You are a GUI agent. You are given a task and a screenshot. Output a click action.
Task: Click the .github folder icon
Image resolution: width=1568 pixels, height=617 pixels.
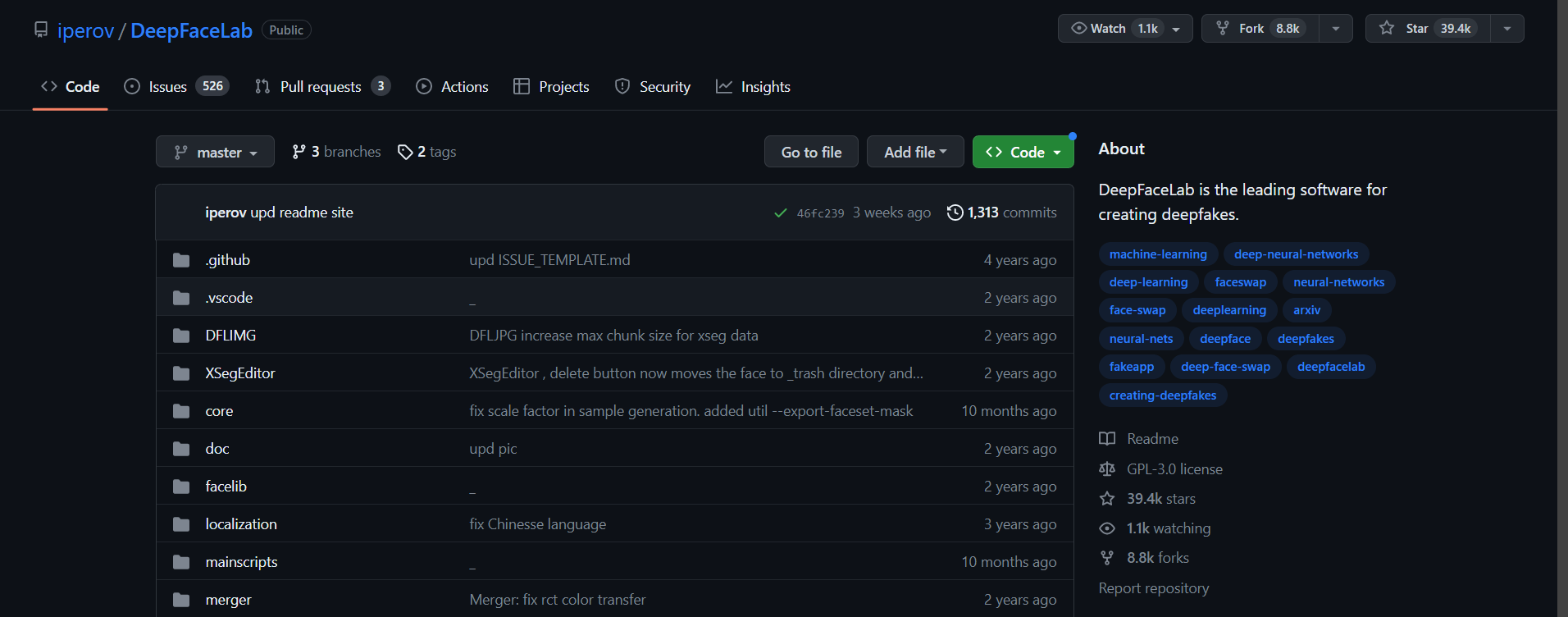tap(181, 260)
